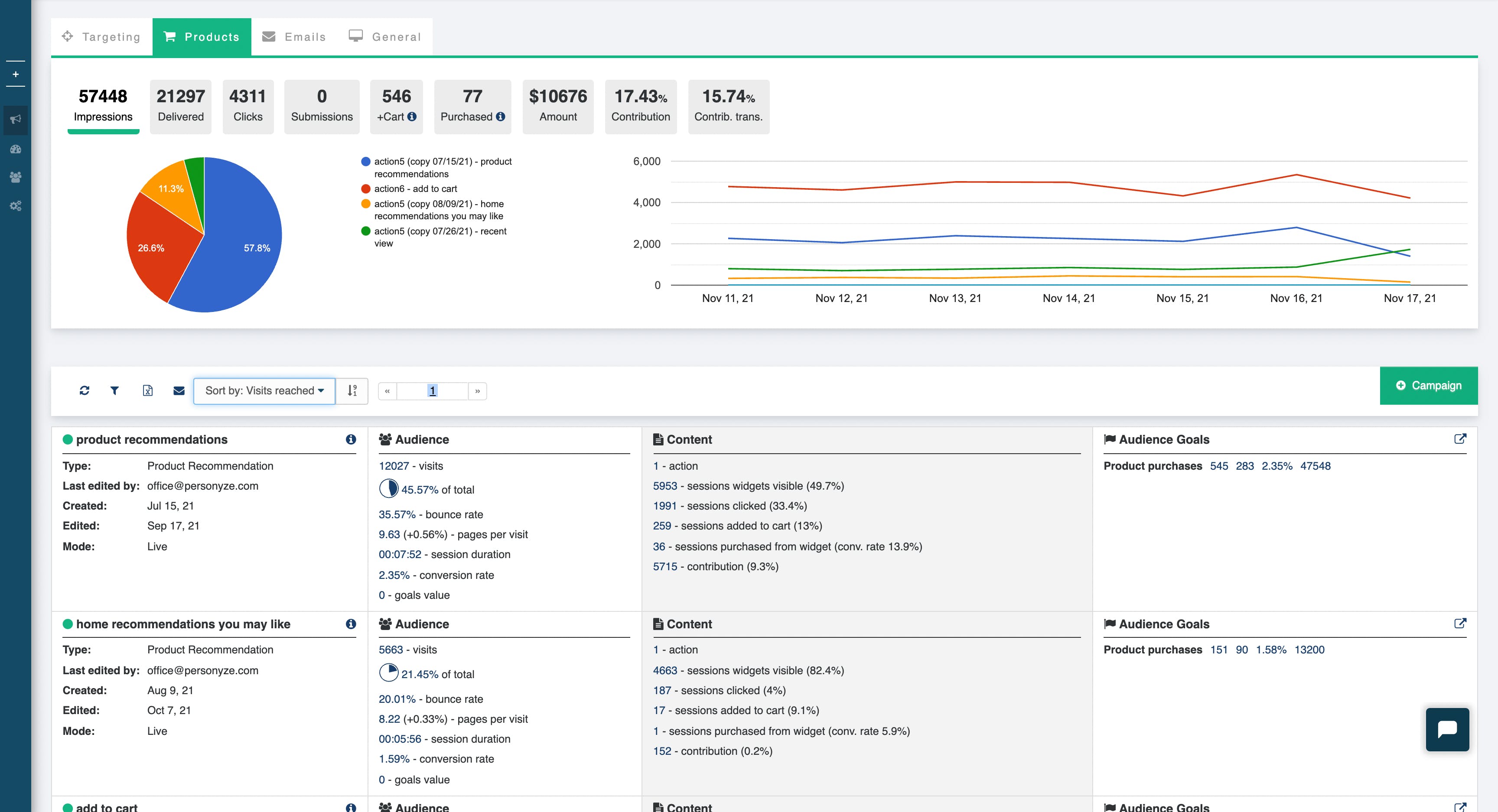Open the megaphone campaigns sidebar icon

16,119
